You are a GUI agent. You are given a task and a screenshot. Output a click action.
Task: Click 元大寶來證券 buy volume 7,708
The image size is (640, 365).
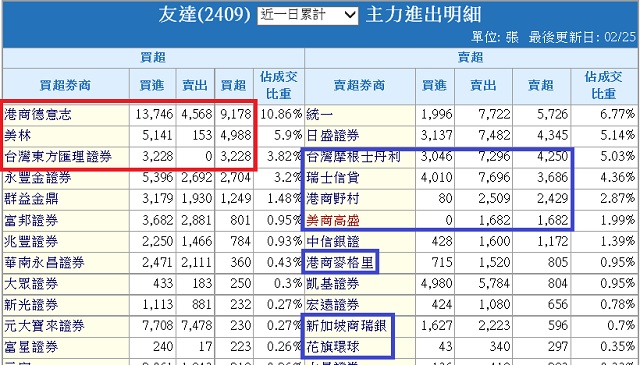coord(158,326)
